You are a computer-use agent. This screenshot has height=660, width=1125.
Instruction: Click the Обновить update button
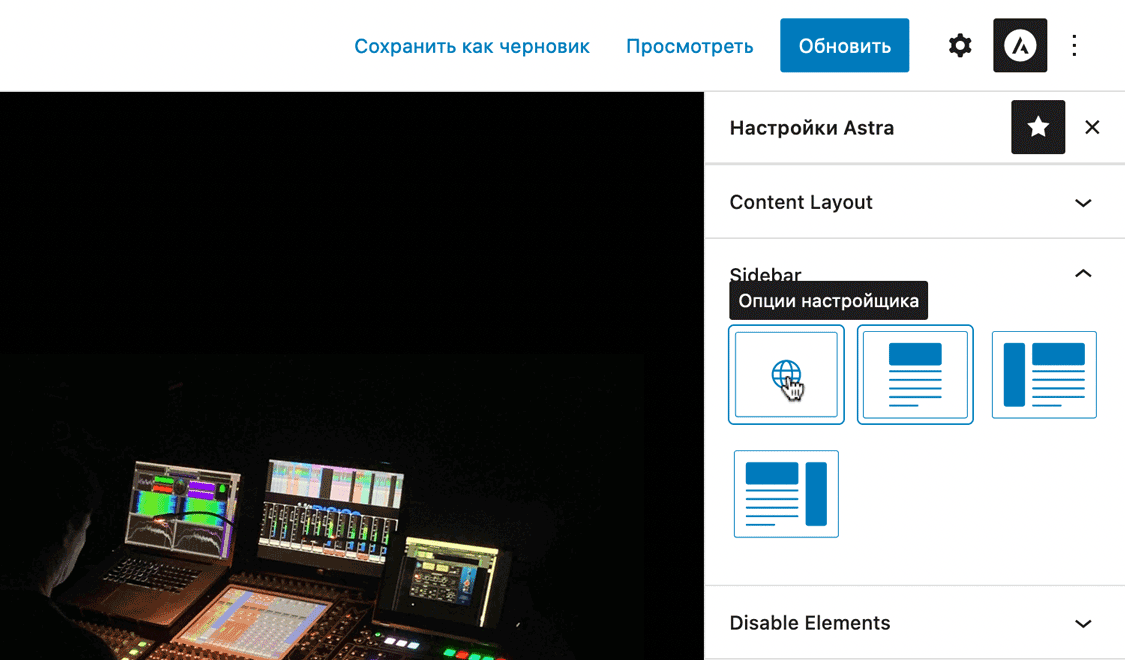[844, 46]
